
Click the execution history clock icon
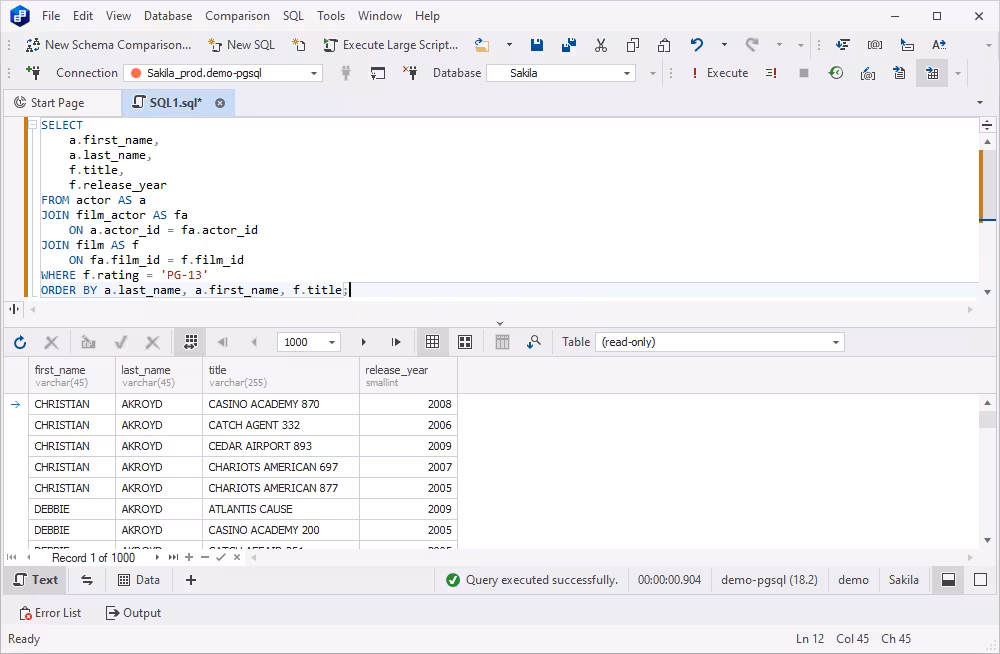pyautogui.click(x=835, y=73)
